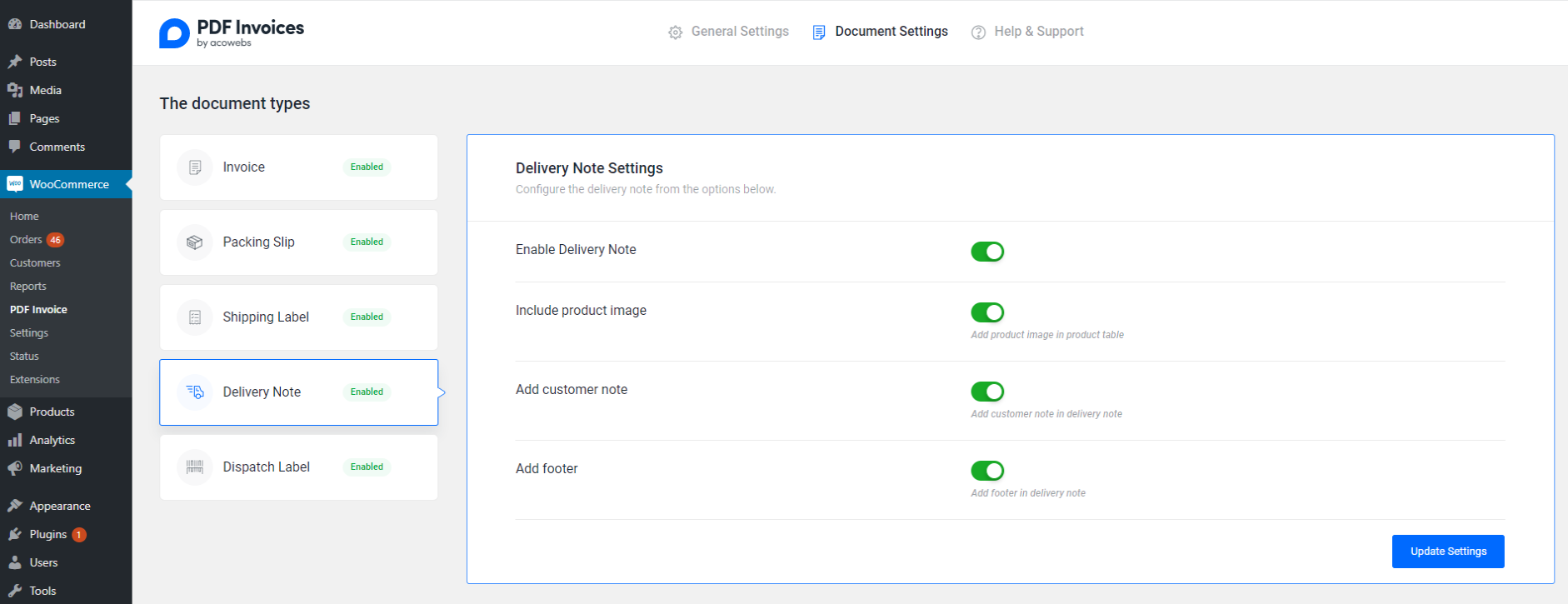Click the Invoice document type icon
The width and height of the screenshot is (1568, 604).
195,167
